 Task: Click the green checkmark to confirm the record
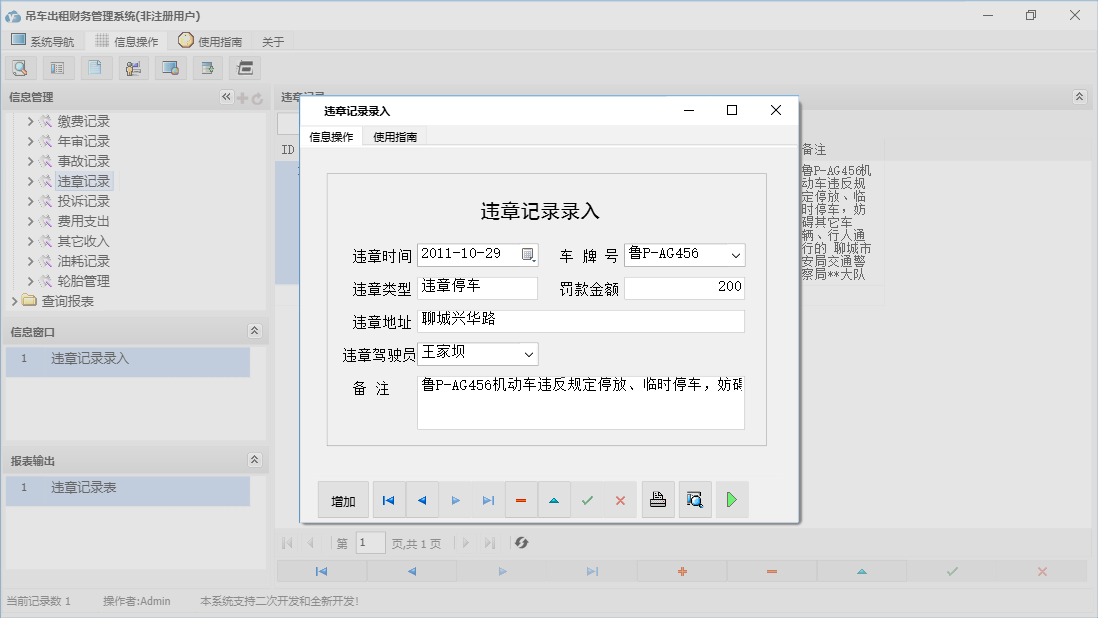tap(588, 499)
